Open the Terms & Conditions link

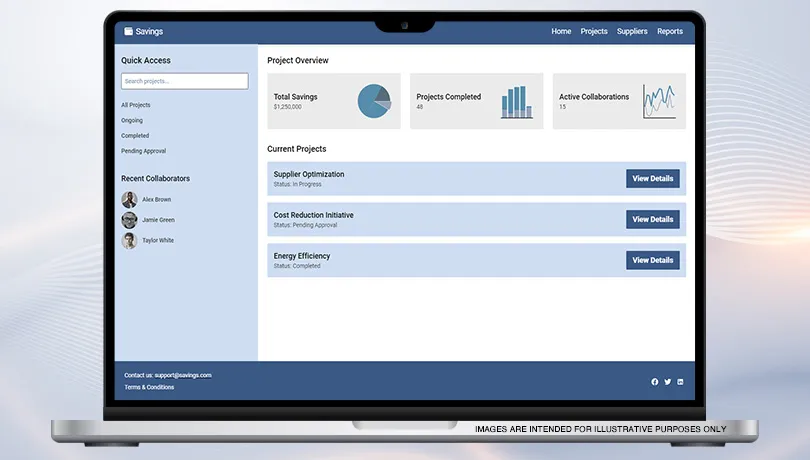tap(149, 387)
